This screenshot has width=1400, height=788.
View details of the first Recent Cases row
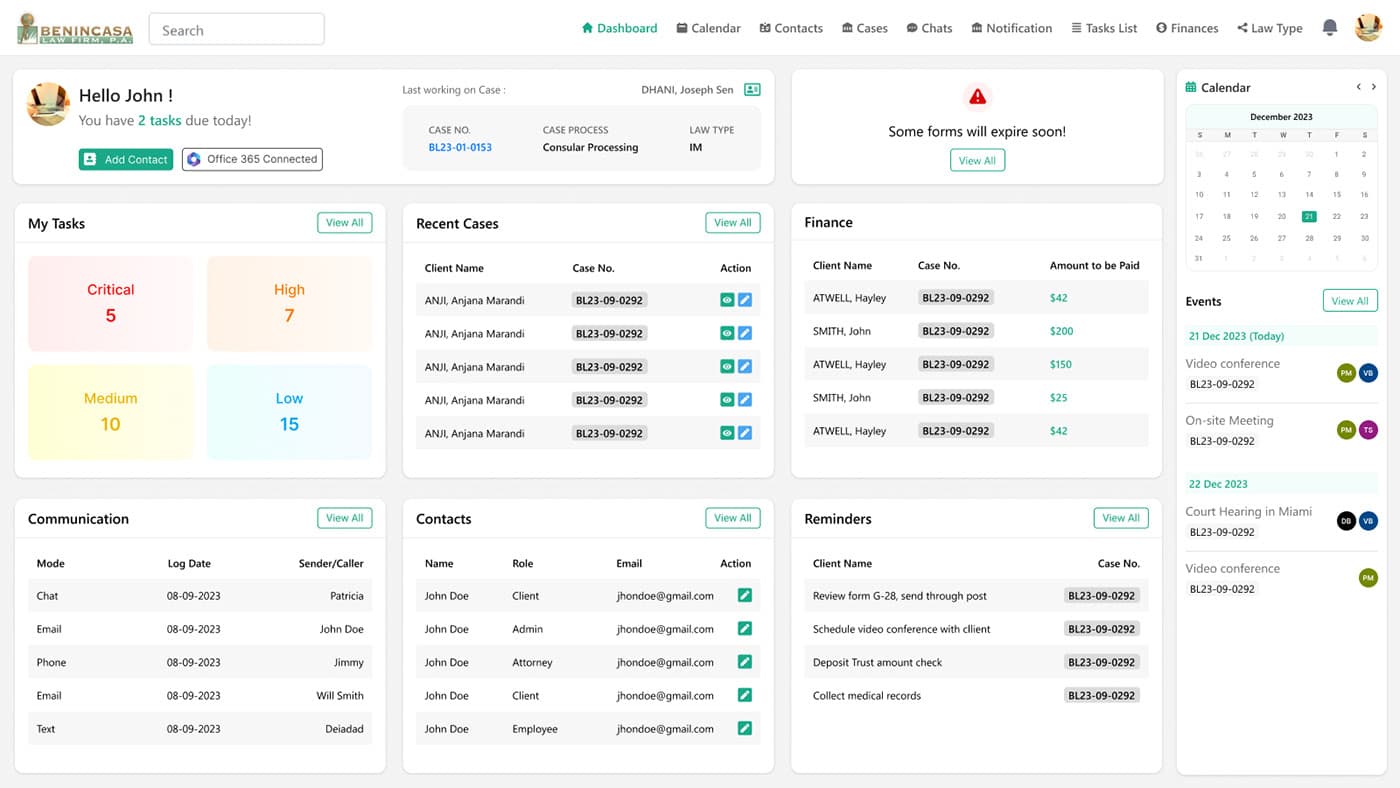tap(727, 299)
